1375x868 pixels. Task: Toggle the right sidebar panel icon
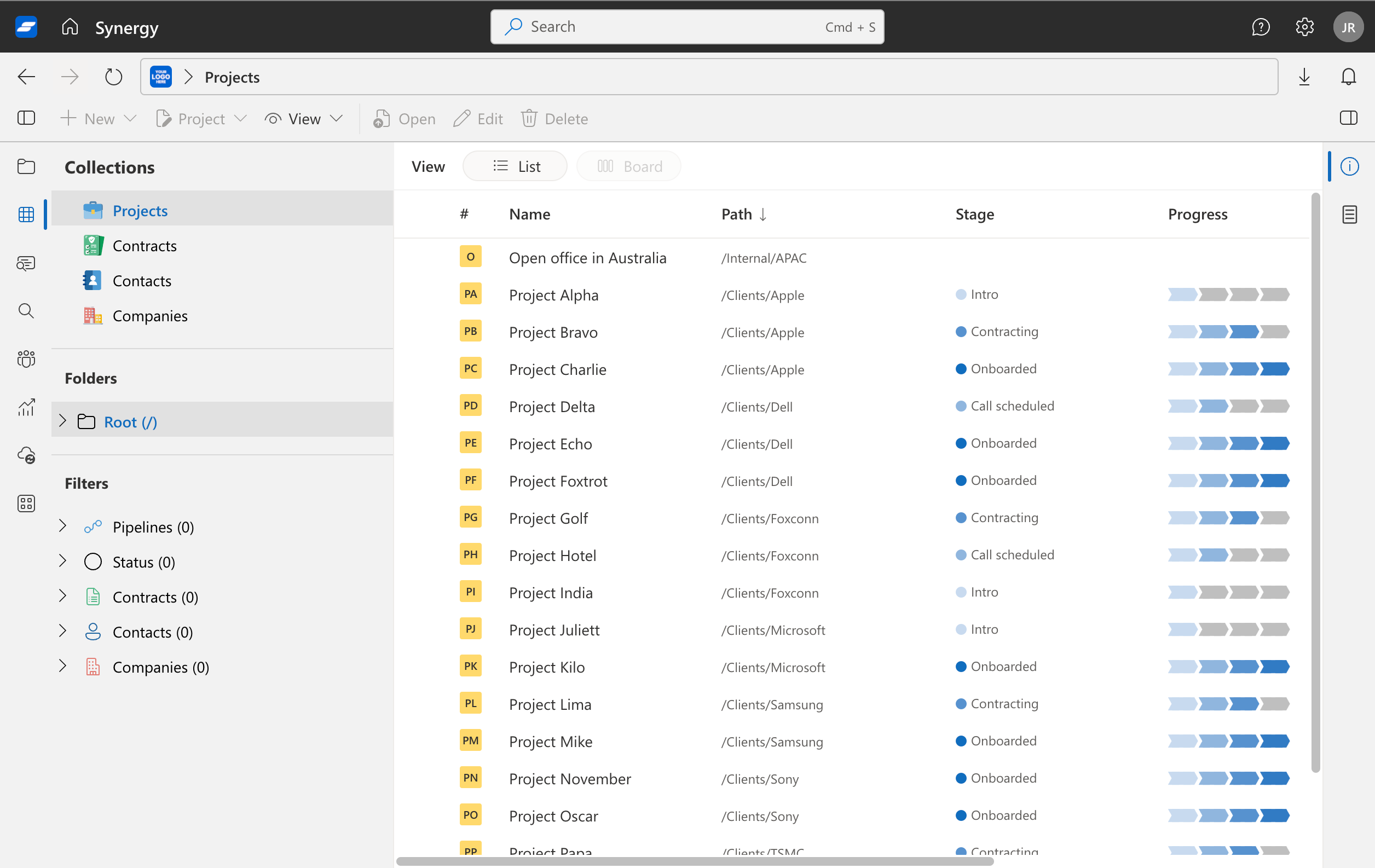click(1348, 118)
